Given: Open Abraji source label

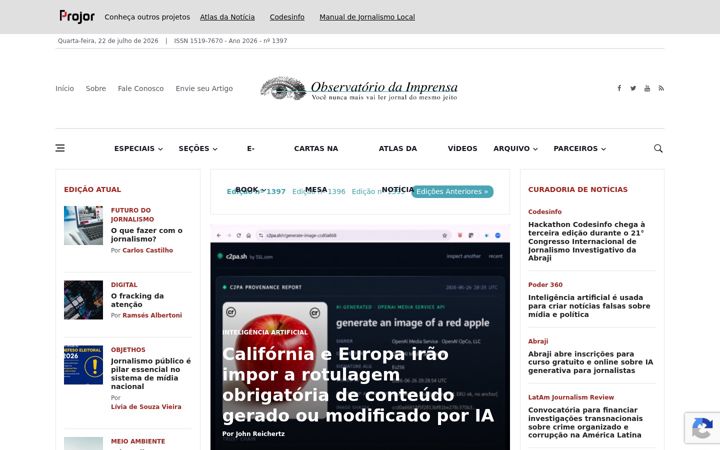Looking at the screenshot, I should pyautogui.click(x=538, y=341).
